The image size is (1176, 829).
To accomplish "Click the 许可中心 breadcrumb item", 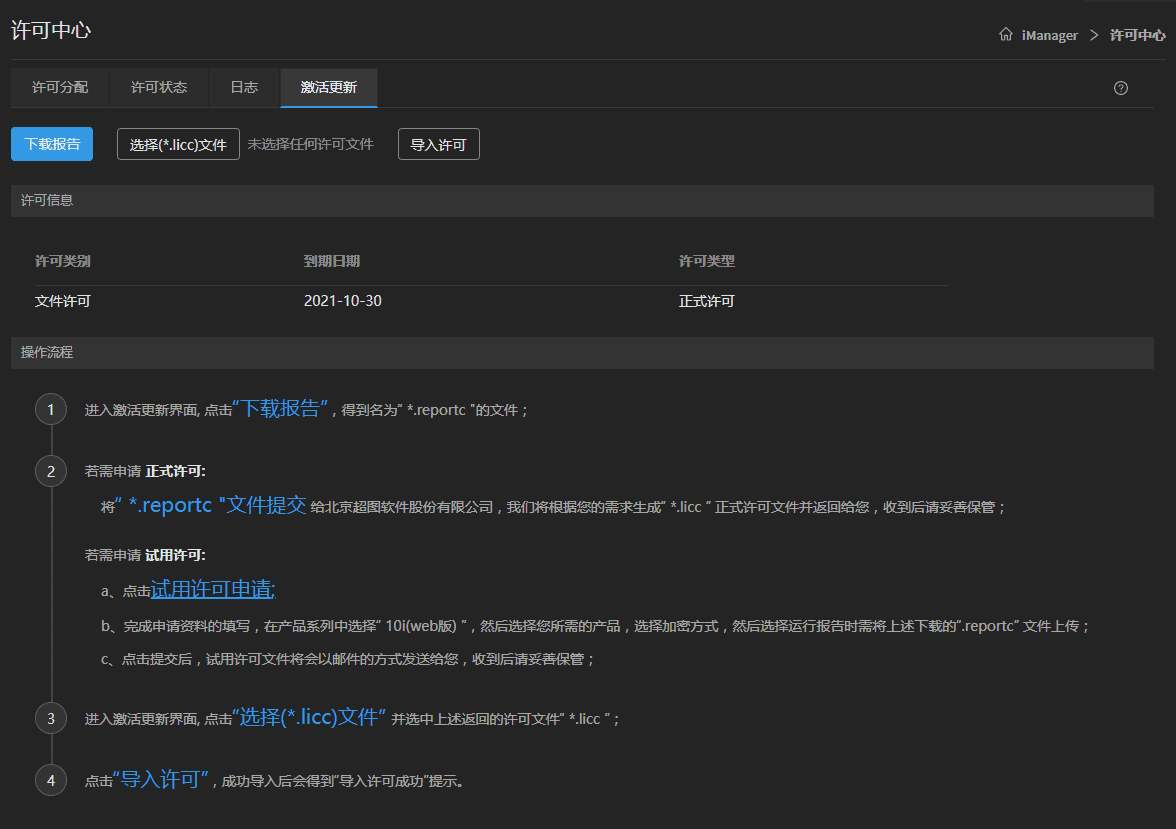I will point(1137,35).
